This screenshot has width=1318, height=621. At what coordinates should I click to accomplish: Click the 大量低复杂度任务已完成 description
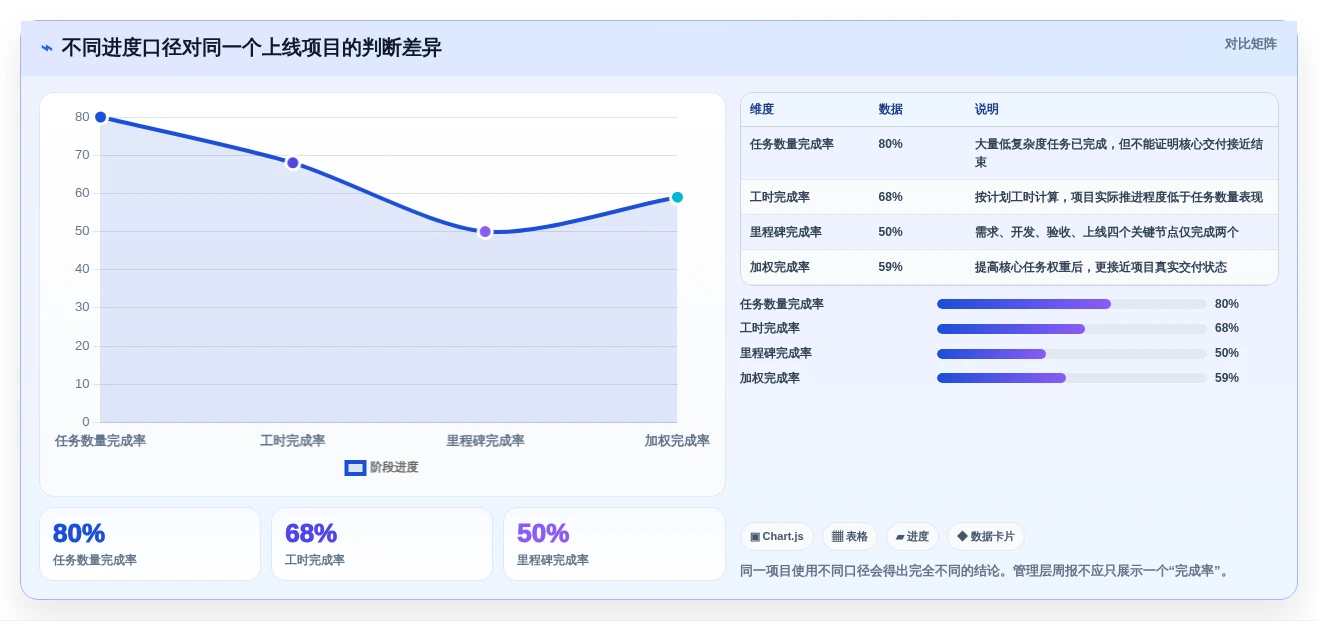[x=1119, y=153]
